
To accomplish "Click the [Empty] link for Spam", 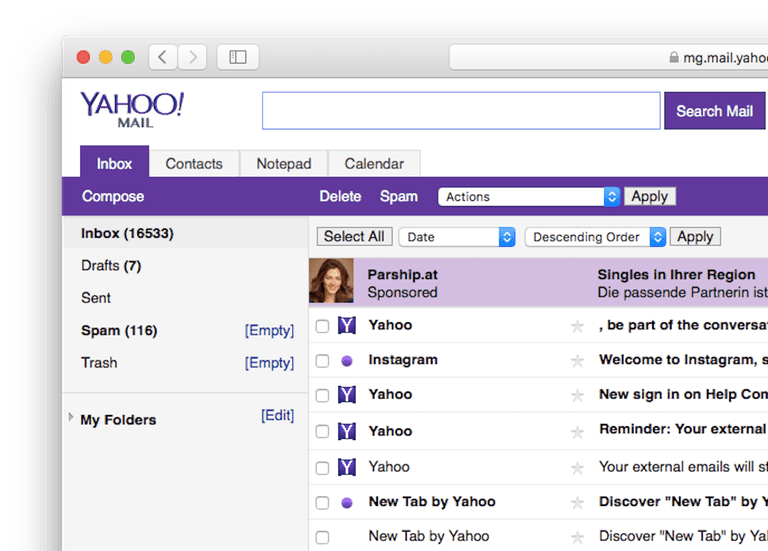I will (269, 331).
